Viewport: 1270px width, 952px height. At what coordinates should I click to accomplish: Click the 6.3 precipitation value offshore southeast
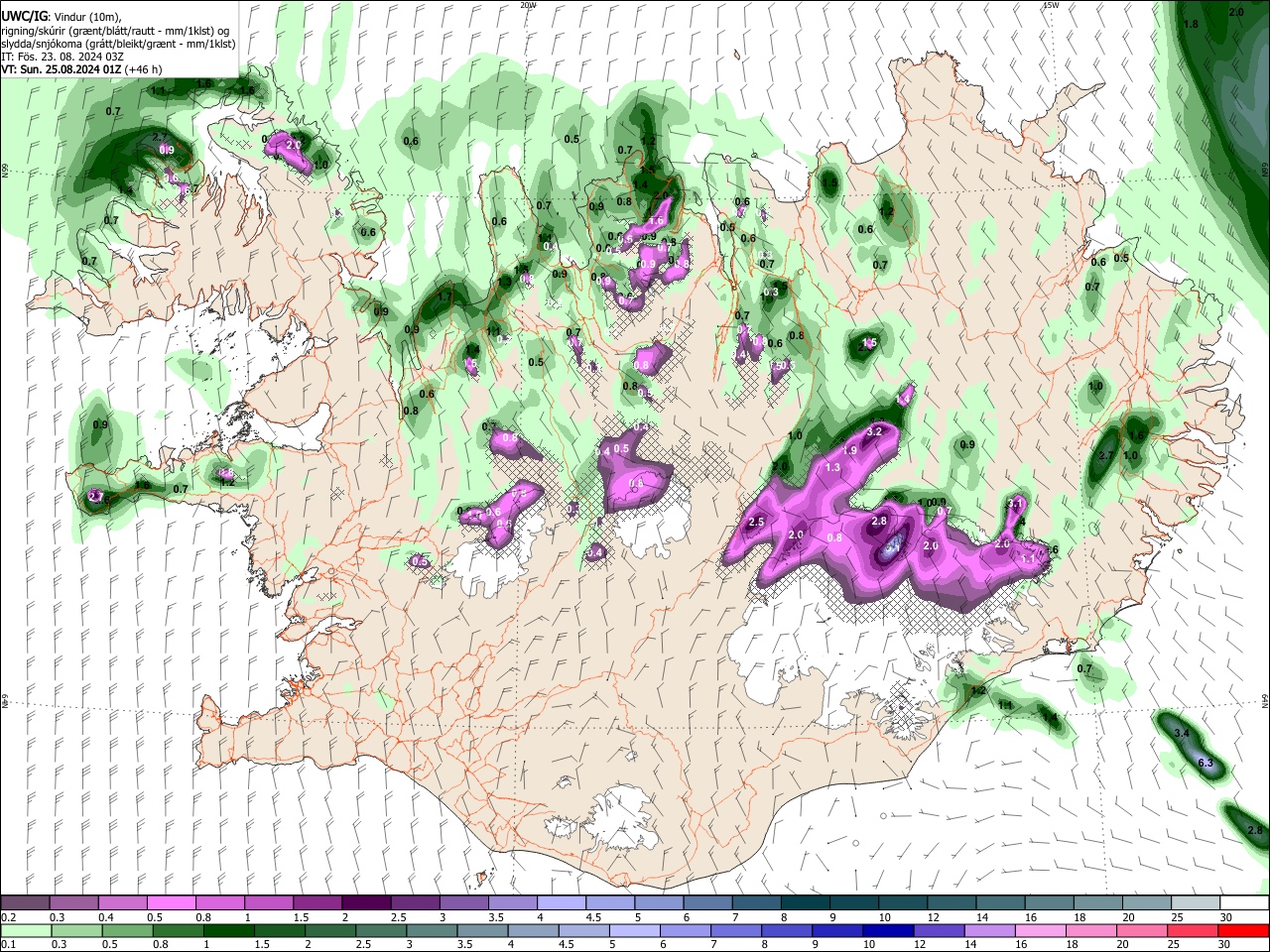click(x=1206, y=763)
